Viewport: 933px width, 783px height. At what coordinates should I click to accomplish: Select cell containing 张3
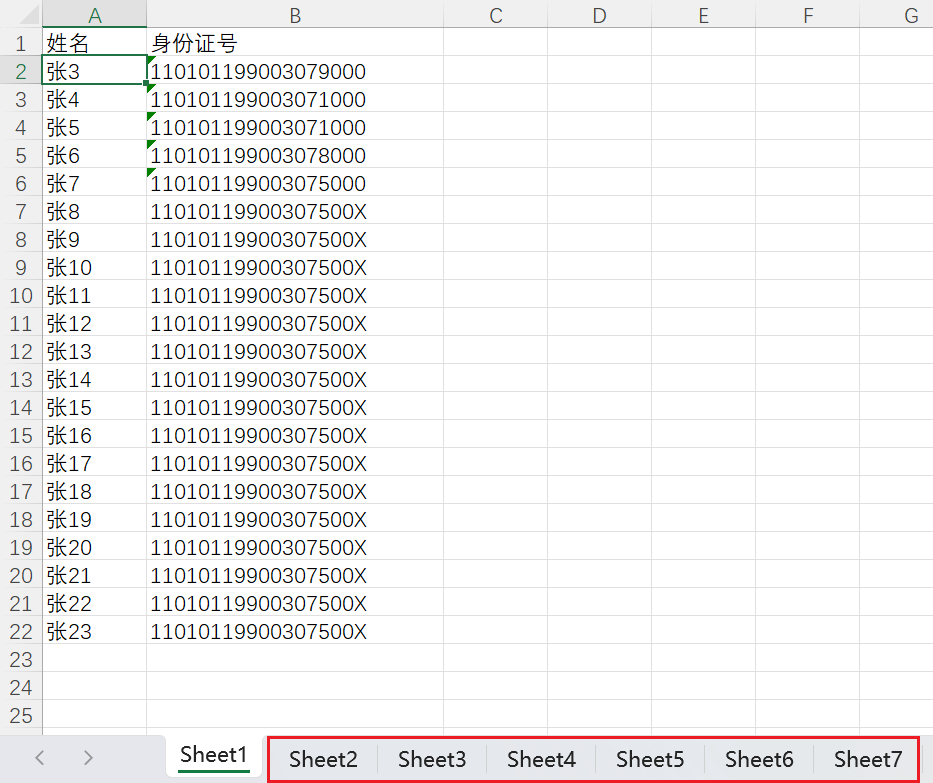tap(95, 71)
